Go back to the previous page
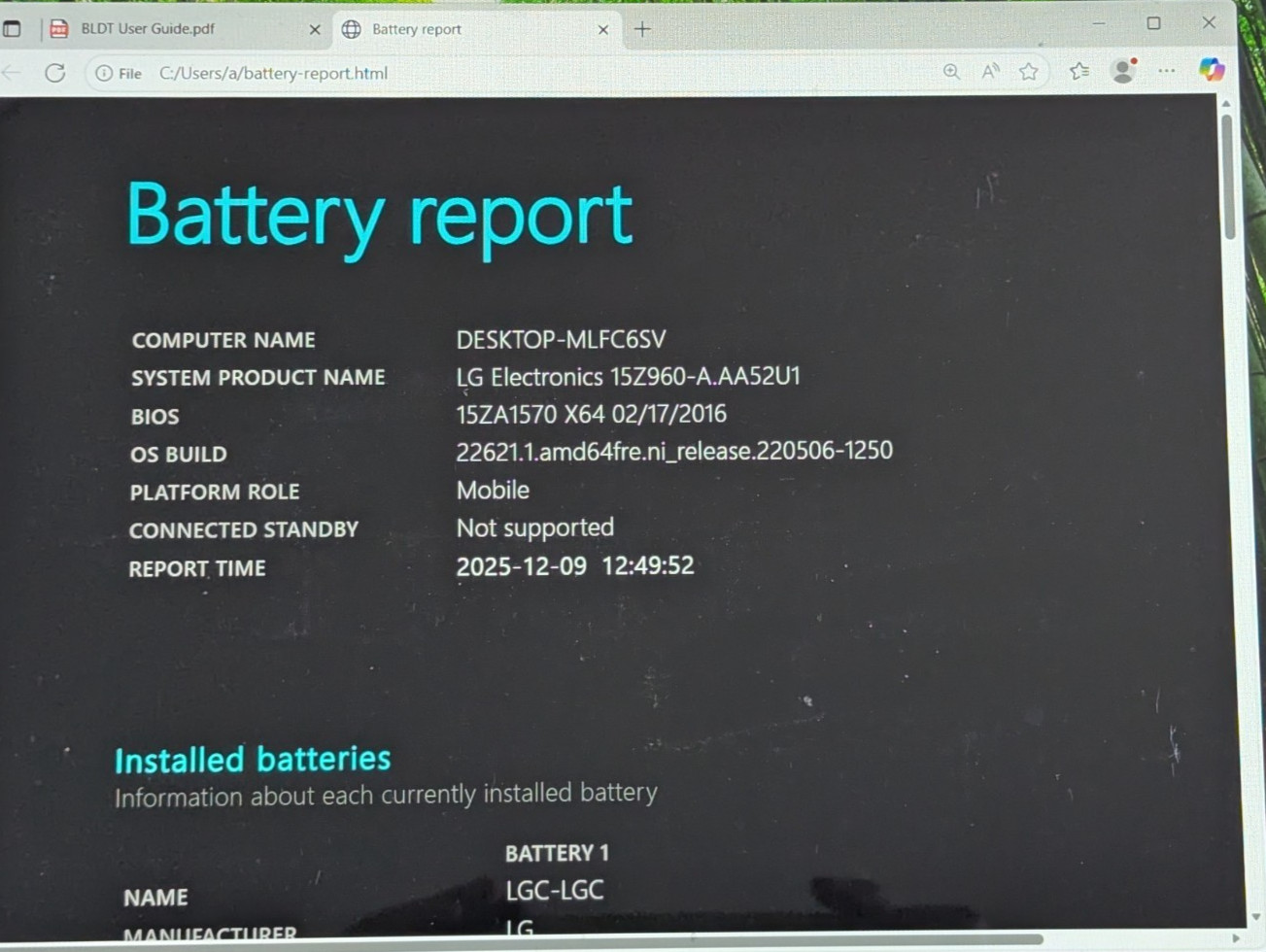1266x952 pixels. pos(12,73)
